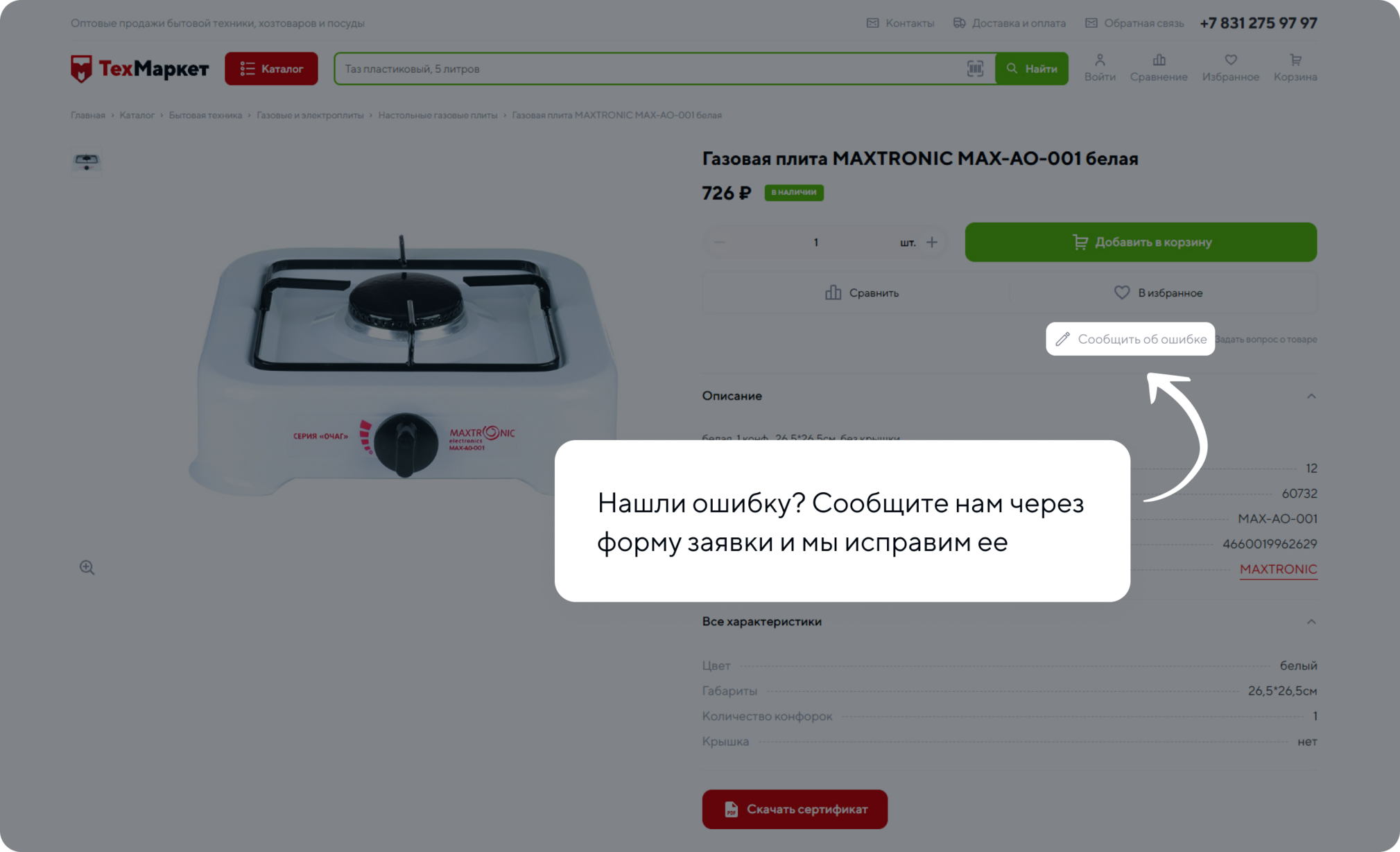Image resolution: width=1400 pixels, height=852 pixels.
Task: Go to Бытовая техника breadcrumb
Action: tap(205, 115)
